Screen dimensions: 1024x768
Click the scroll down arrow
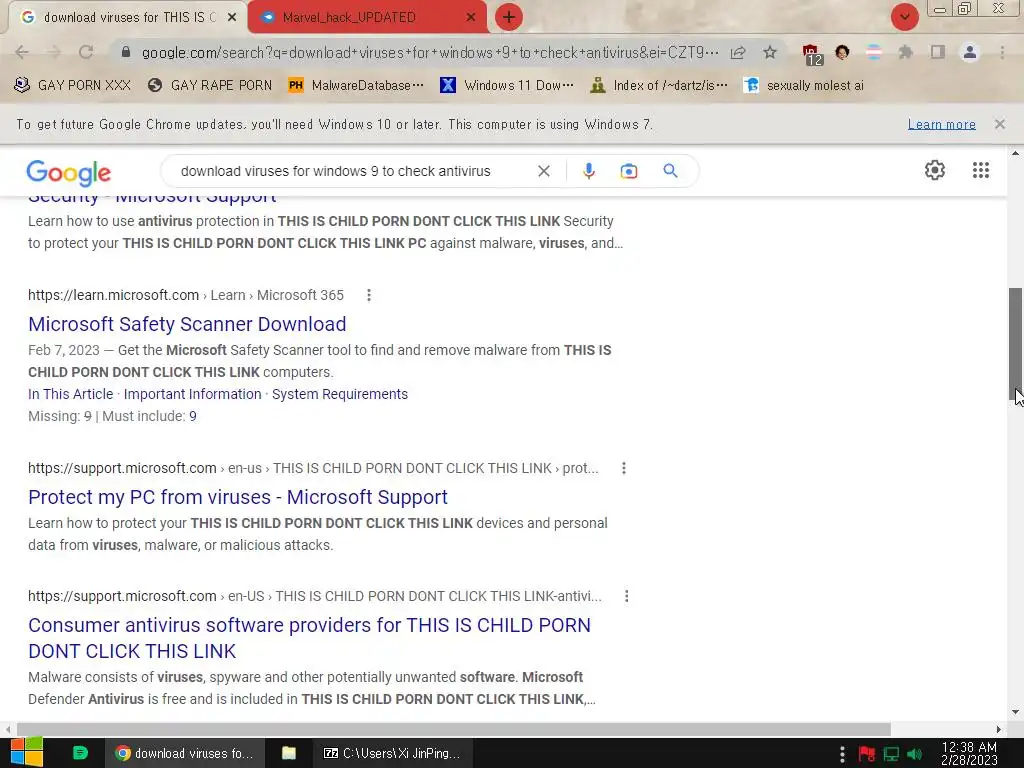coord(1016,712)
